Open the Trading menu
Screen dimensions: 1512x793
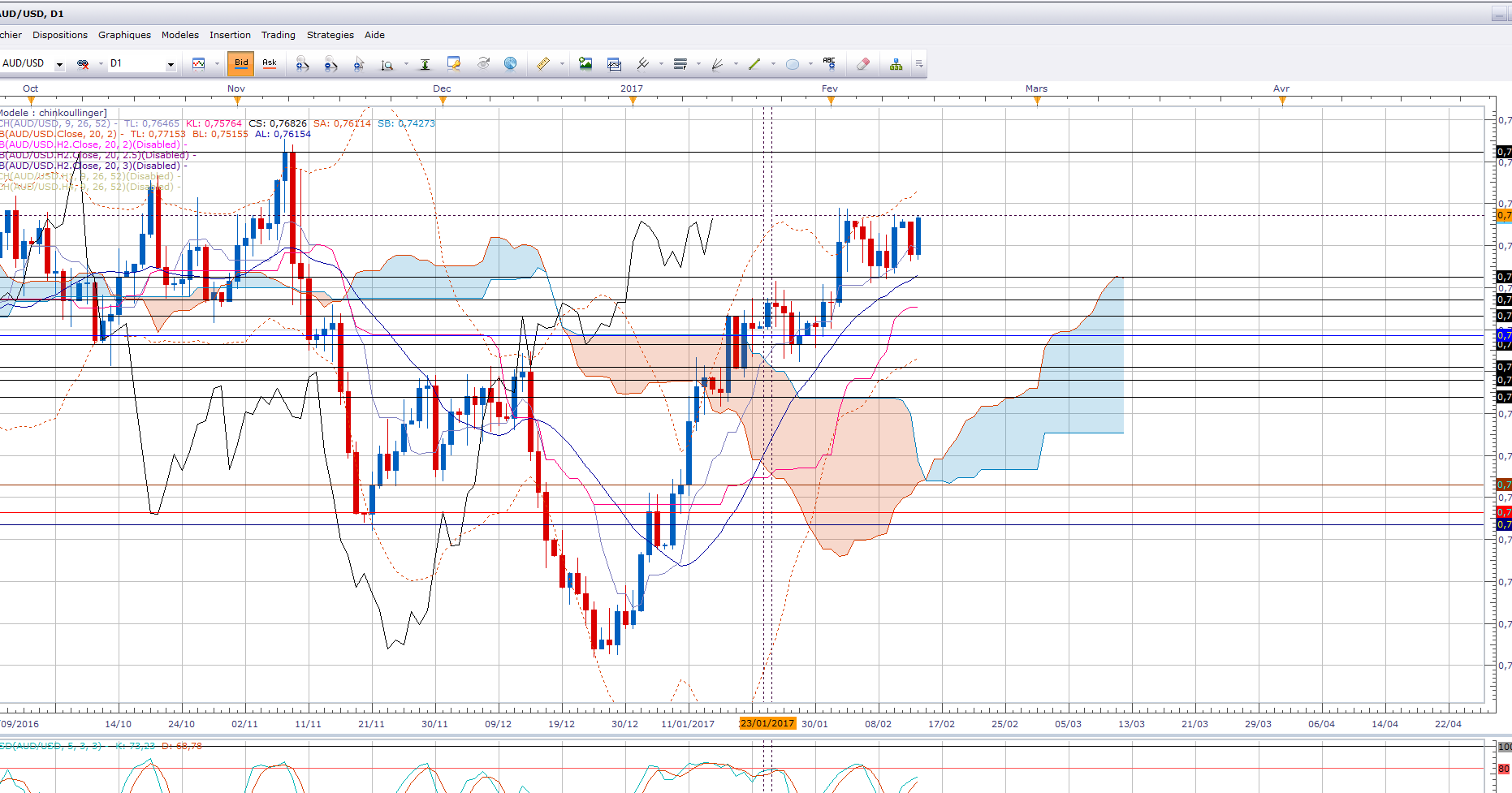[x=279, y=35]
